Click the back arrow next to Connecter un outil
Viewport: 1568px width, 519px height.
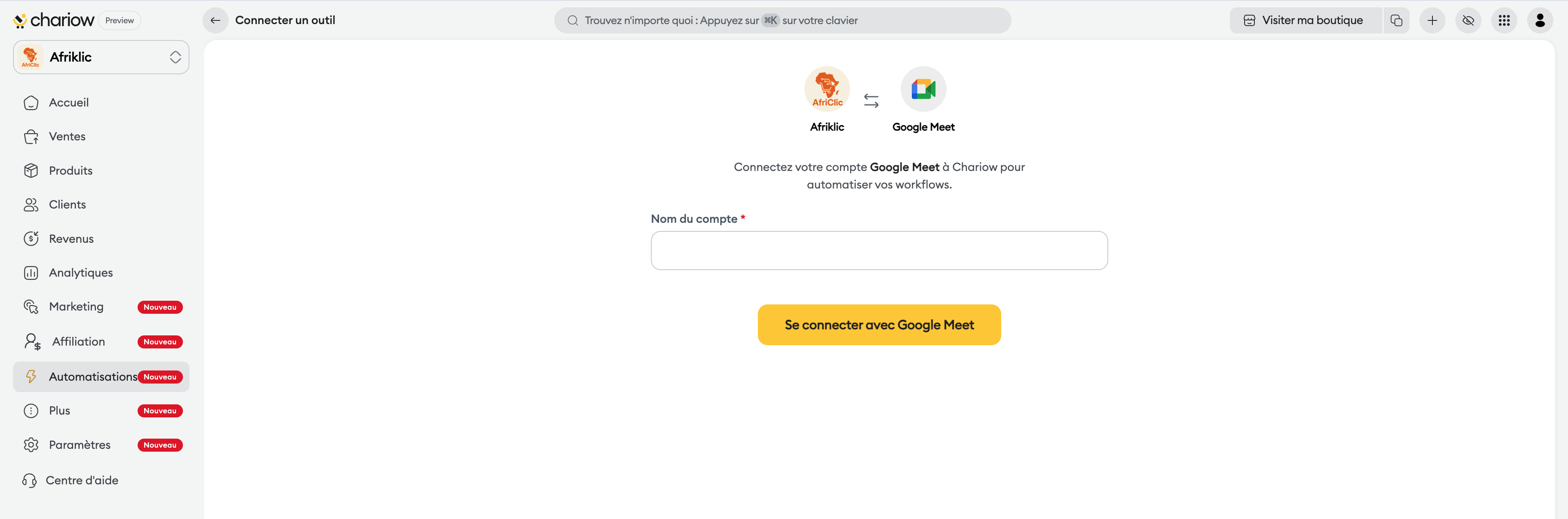click(215, 20)
